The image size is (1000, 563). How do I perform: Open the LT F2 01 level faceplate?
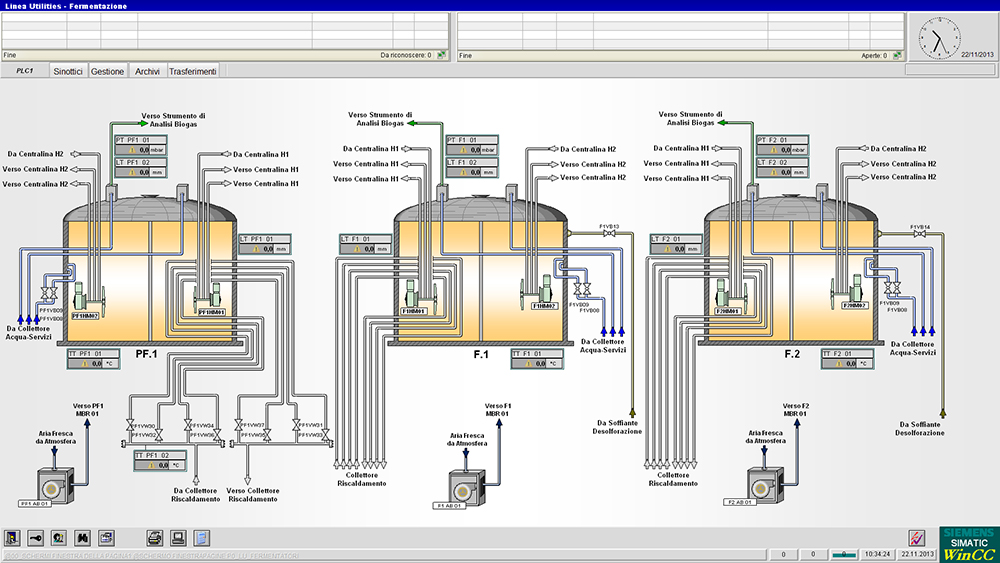(x=676, y=244)
